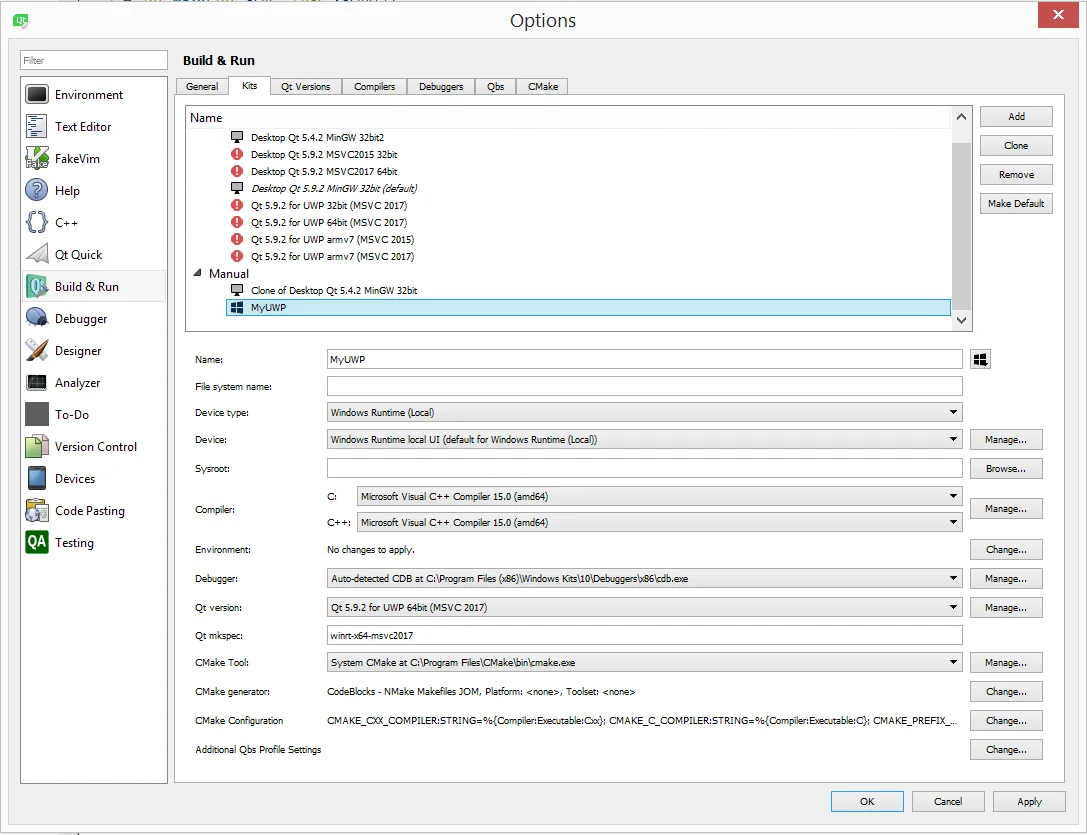
Task: Select the Devices tablet icon
Action: point(37,479)
